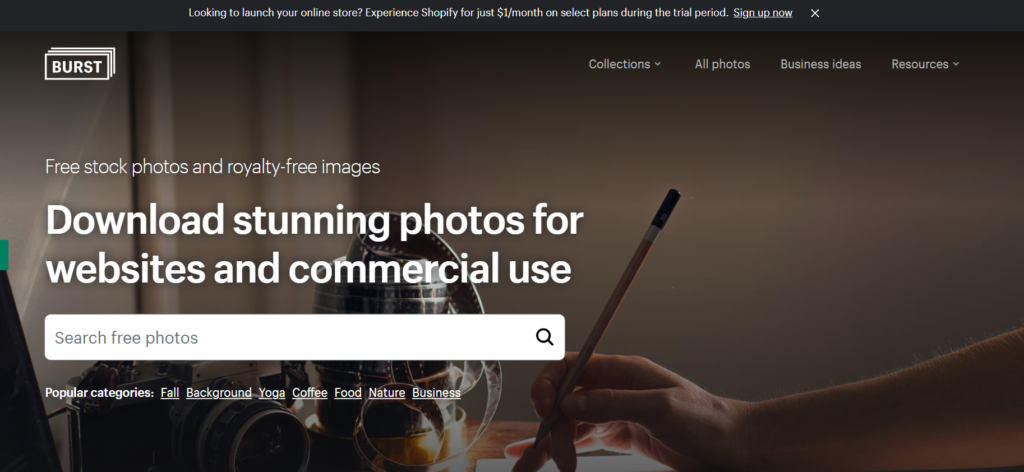Browse the Business popular category

coord(436,392)
